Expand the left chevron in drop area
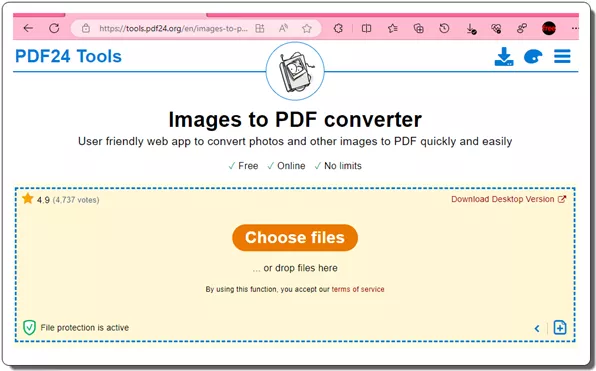This screenshot has height=371, width=596. [x=537, y=328]
